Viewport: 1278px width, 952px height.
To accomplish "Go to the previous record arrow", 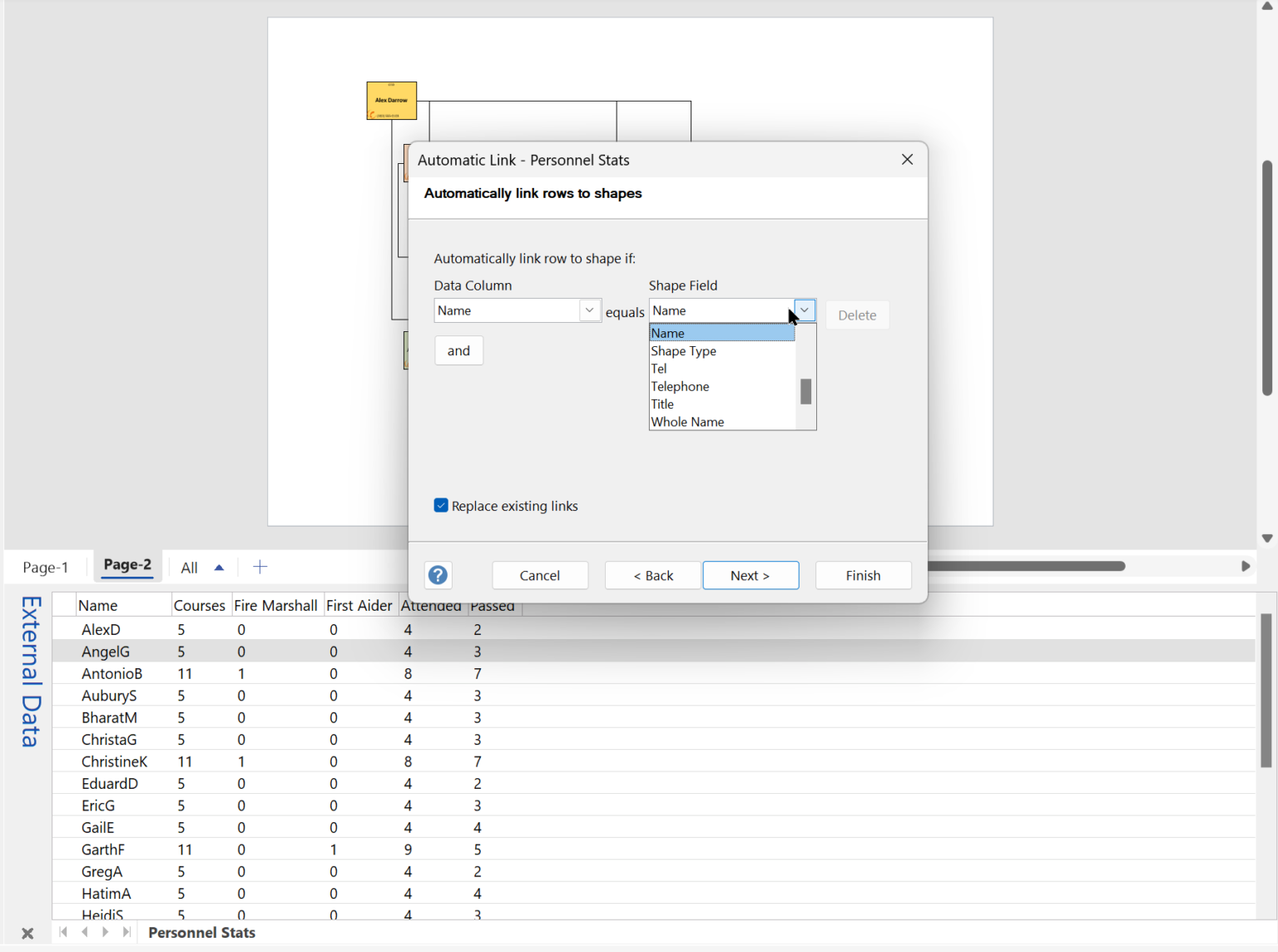I will 84,932.
